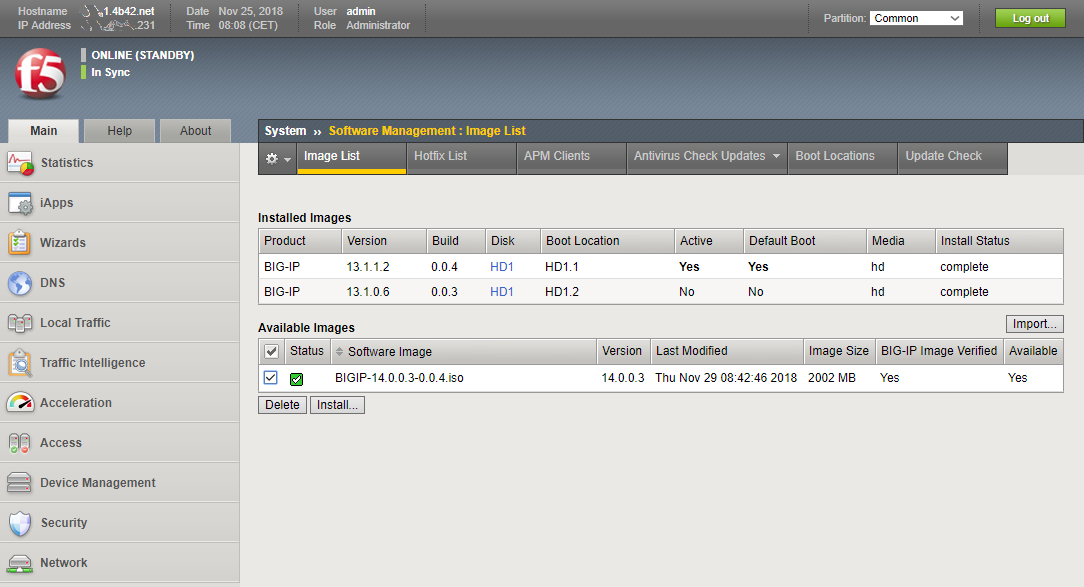The image size is (1084, 587).
Task: Click the 2002 MB image size value
Action: point(832,378)
